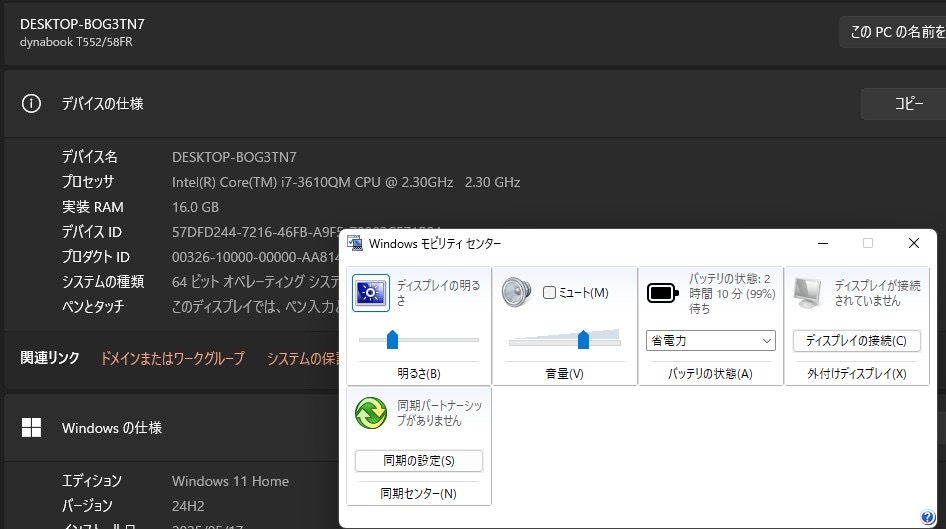
Task: Click the battery status icon
Action: pos(662,293)
